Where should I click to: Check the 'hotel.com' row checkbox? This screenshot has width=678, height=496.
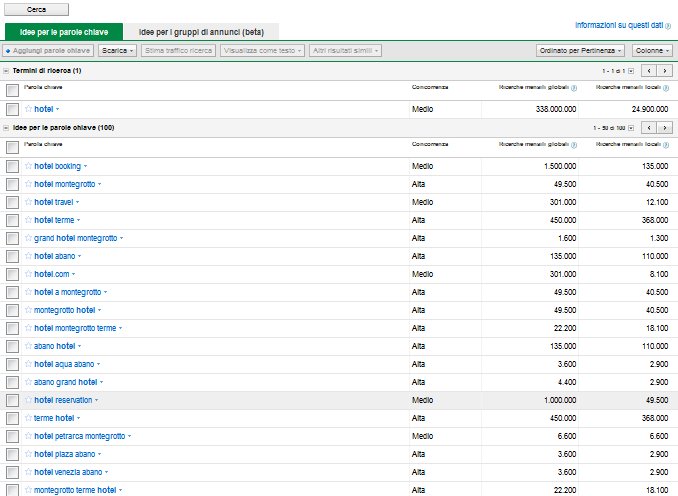13,275
